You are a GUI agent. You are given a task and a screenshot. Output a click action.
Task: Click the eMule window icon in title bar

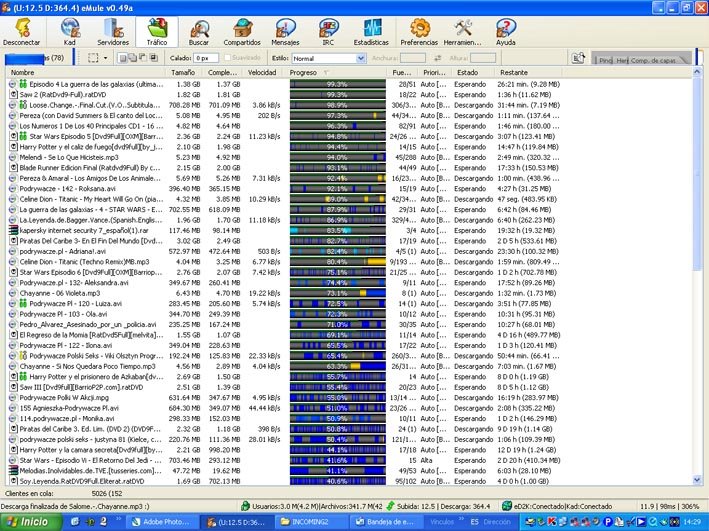(6, 8)
